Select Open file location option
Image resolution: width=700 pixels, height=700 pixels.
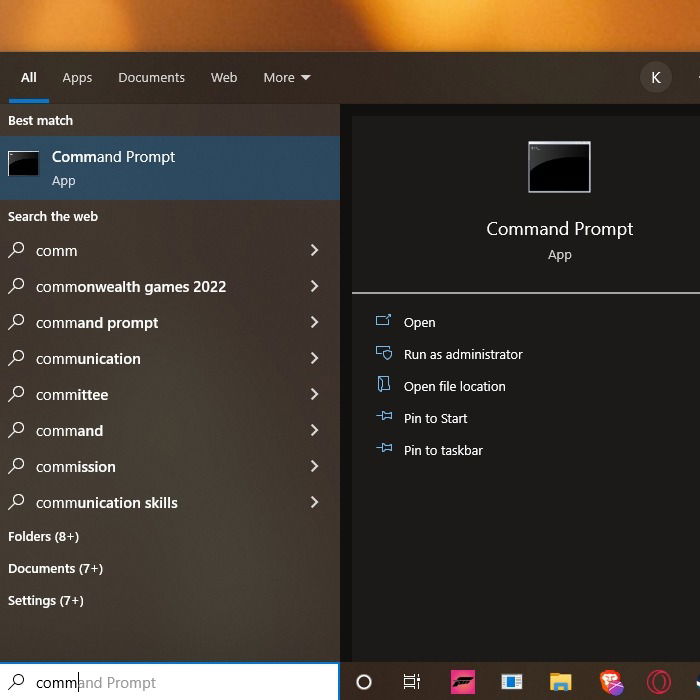coord(454,387)
